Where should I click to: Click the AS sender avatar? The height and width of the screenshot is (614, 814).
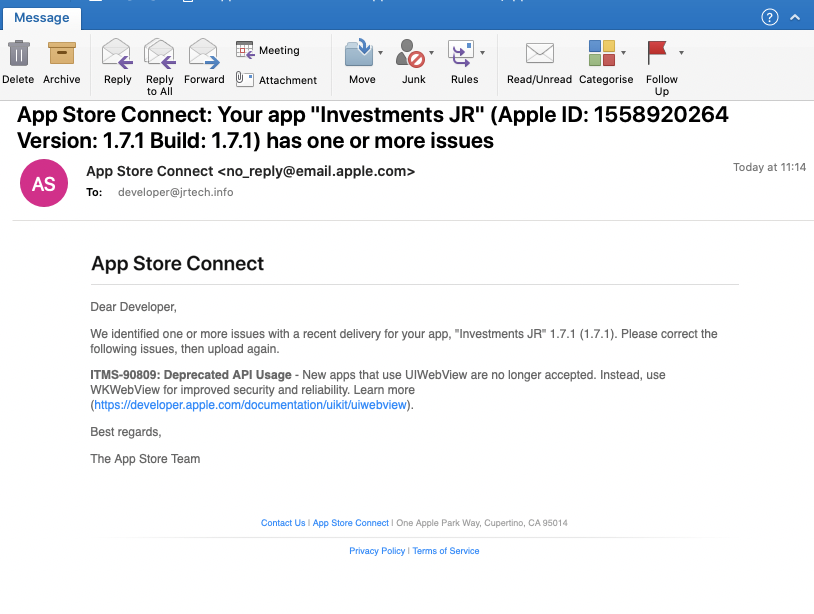coord(43,183)
